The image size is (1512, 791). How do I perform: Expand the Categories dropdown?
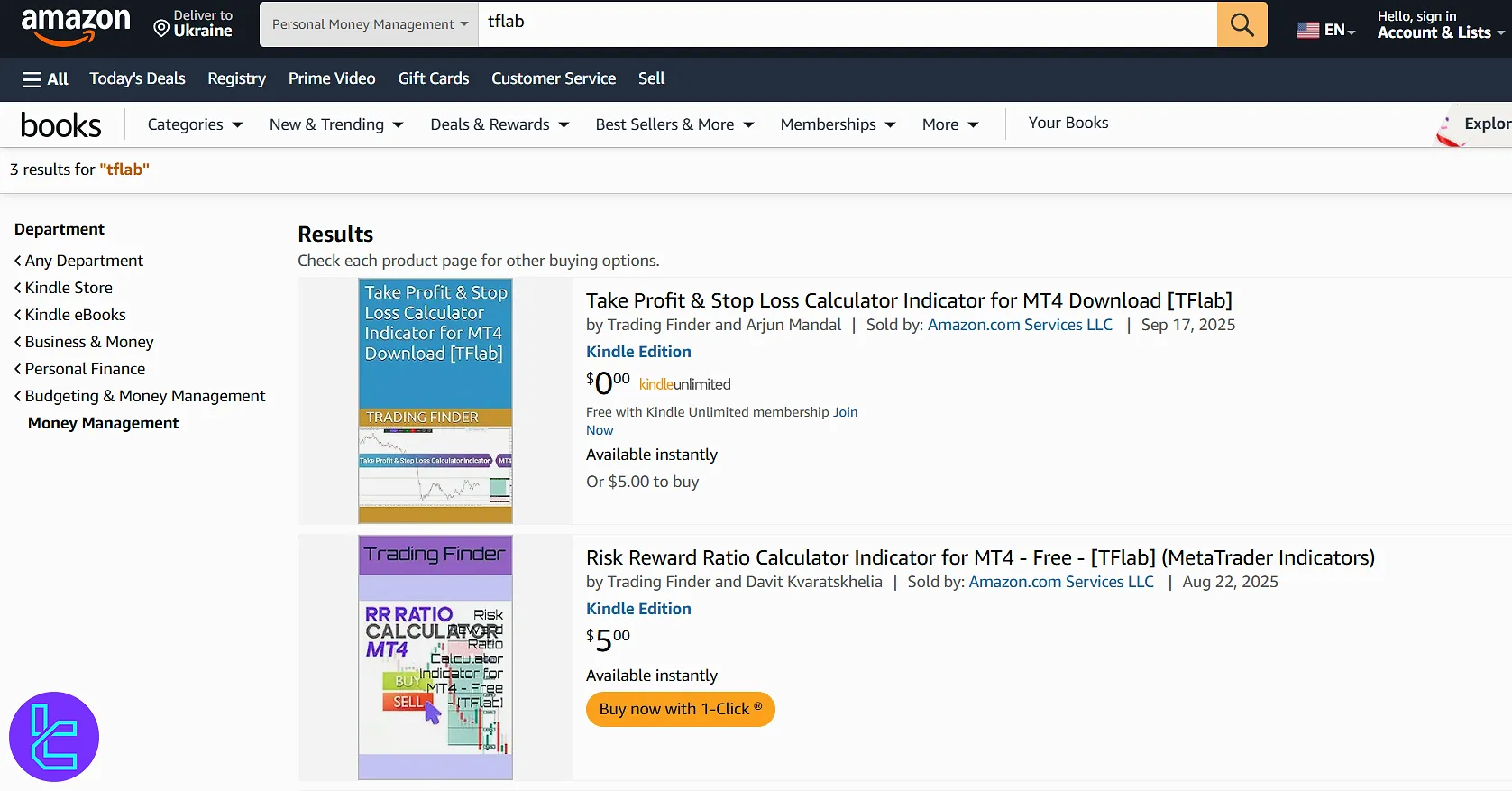click(195, 124)
